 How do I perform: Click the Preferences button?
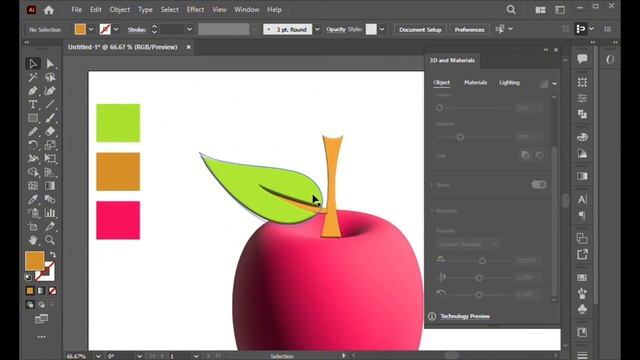469,29
